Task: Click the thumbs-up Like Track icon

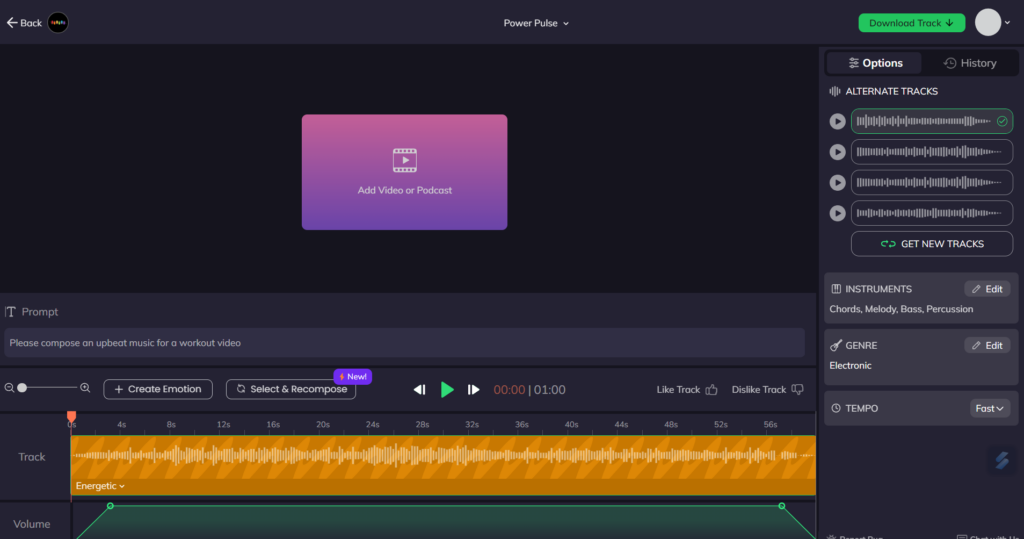Action: tap(712, 390)
